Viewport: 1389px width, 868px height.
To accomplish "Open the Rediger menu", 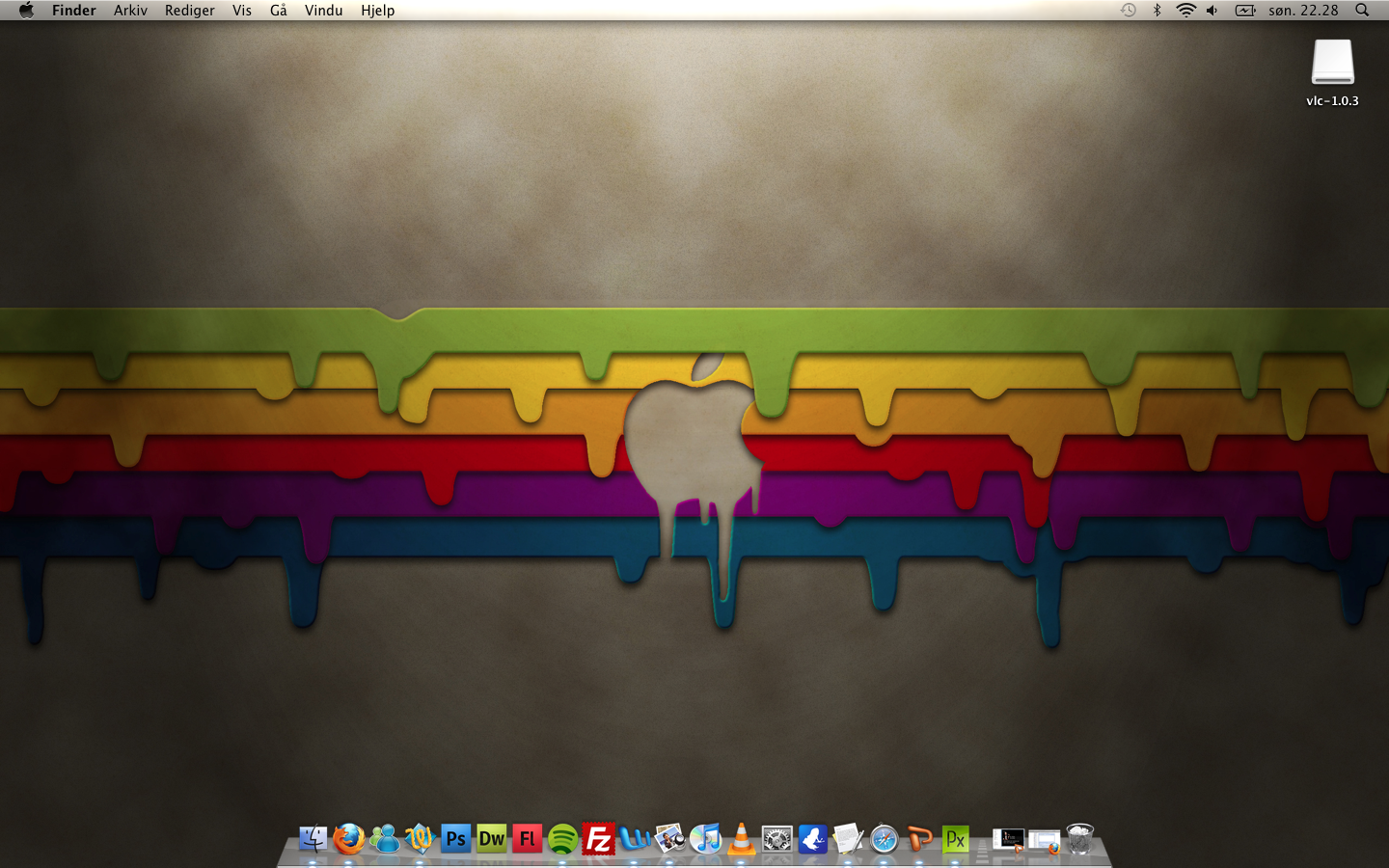I will tap(190, 11).
